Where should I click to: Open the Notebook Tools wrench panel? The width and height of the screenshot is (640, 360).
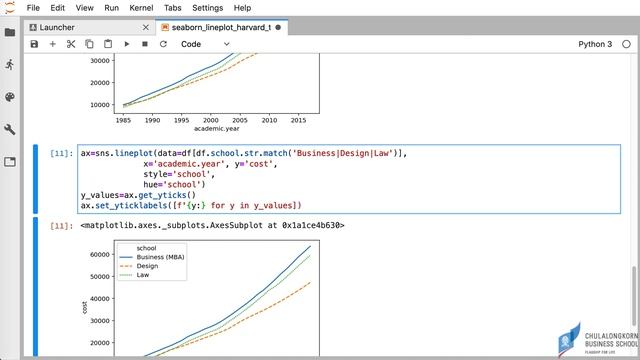point(10,129)
